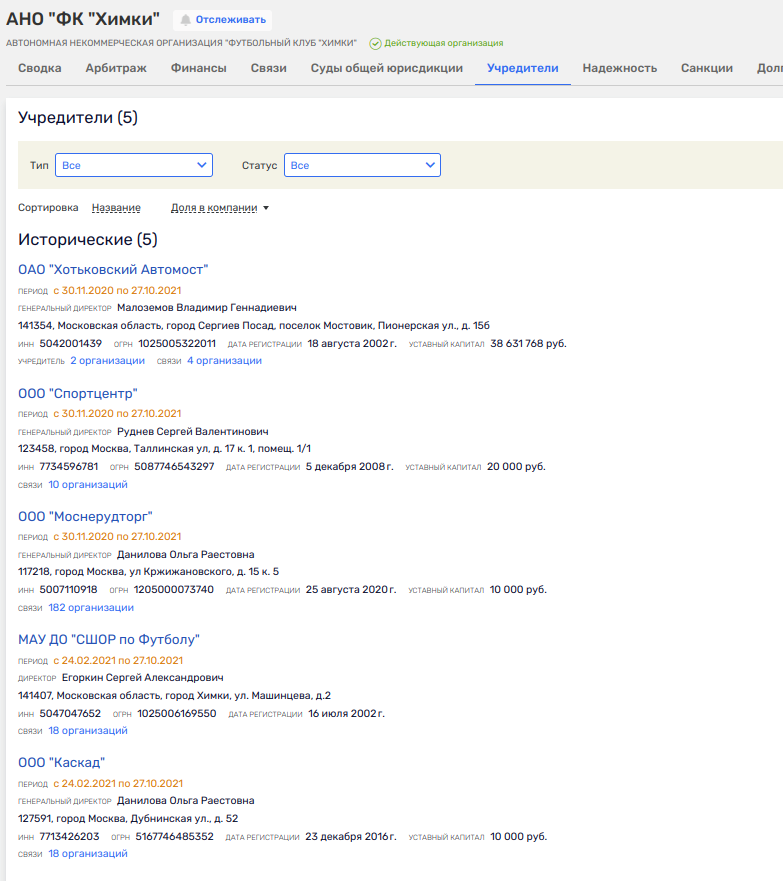Click director name Малоземов Владимир Геннадиевич
The image size is (783, 881).
click(x=207, y=308)
